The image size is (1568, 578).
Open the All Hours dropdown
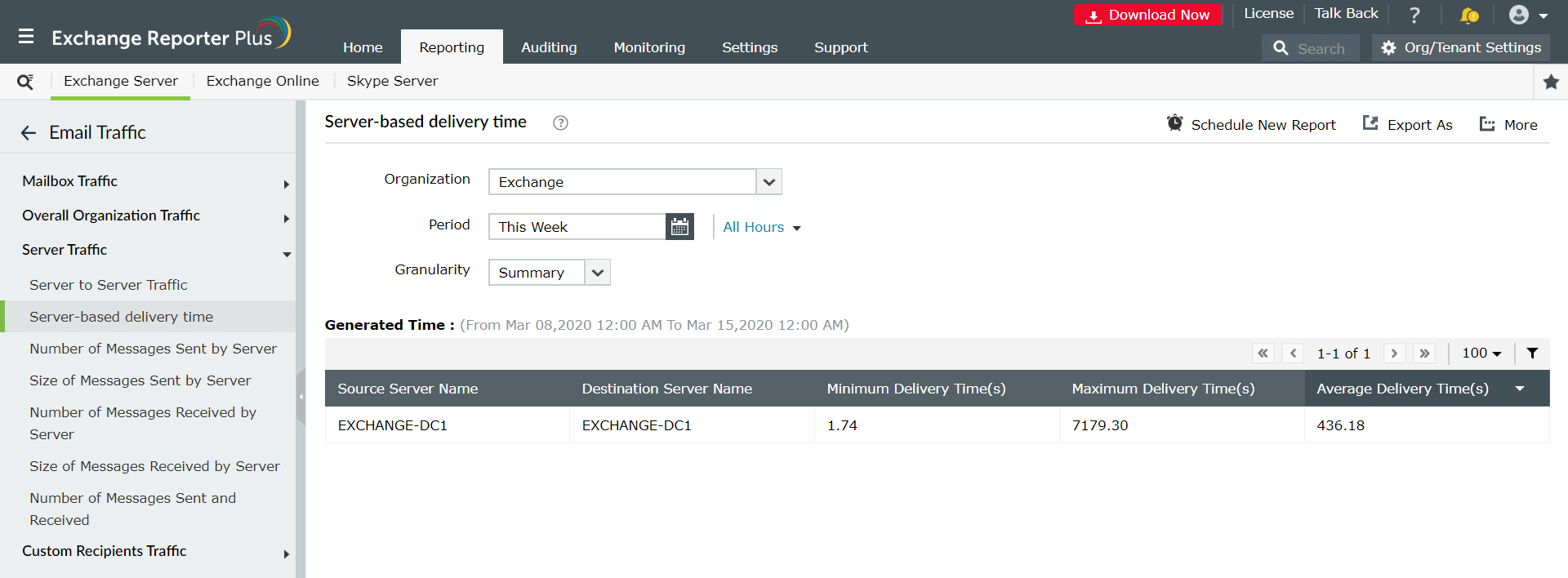761,228
